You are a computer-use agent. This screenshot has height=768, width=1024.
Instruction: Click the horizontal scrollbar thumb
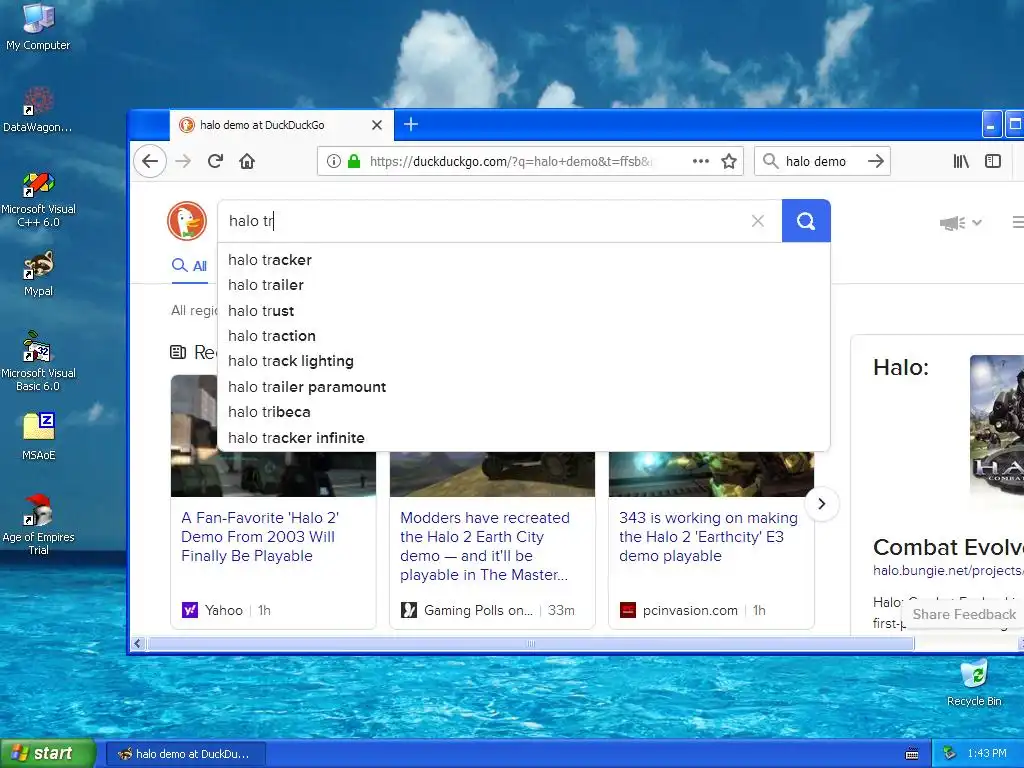pyautogui.click(x=530, y=644)
